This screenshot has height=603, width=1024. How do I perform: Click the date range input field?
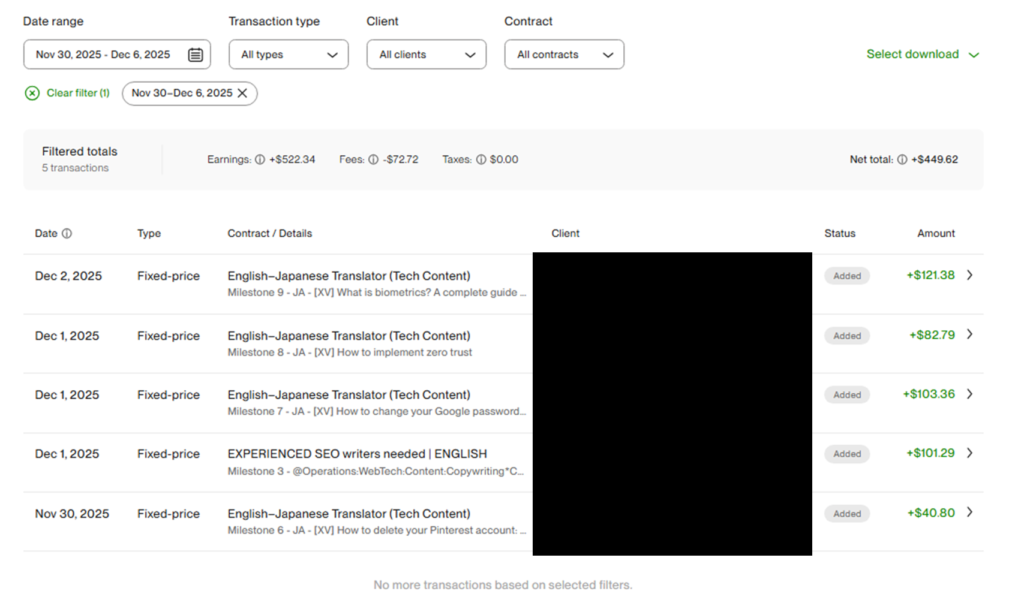click(x=103, y=55)
